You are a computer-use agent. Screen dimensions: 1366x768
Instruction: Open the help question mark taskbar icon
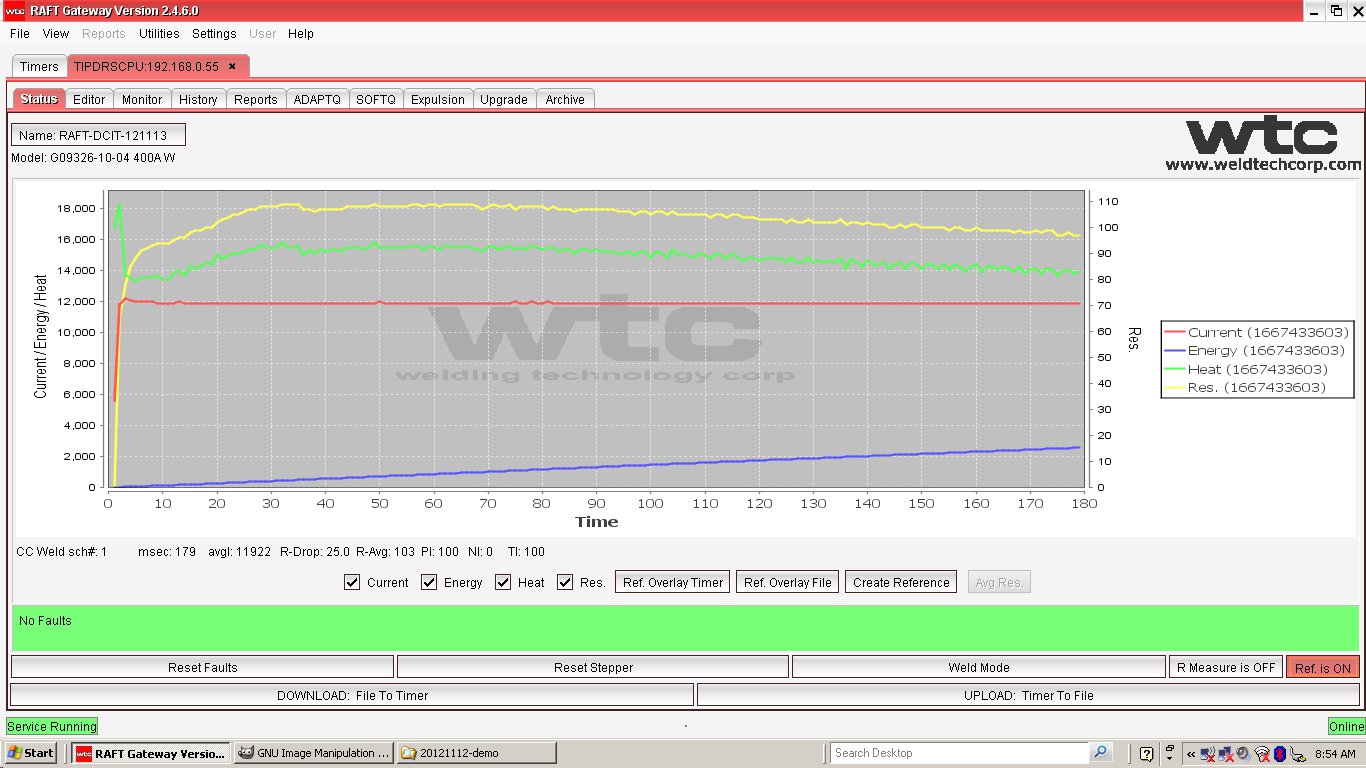pos(1147,754)
